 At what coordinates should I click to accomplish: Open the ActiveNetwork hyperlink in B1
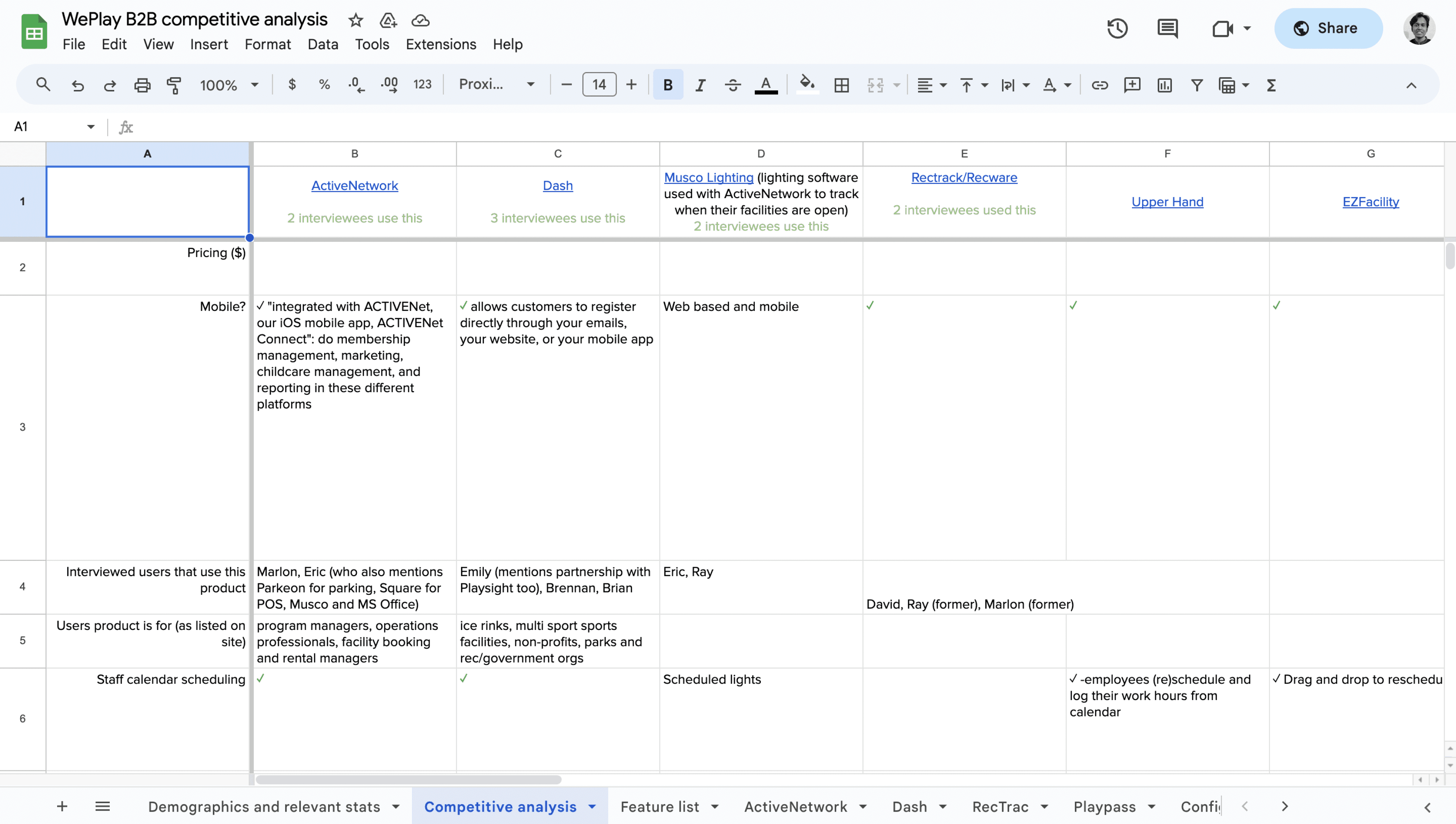[354, 185]
